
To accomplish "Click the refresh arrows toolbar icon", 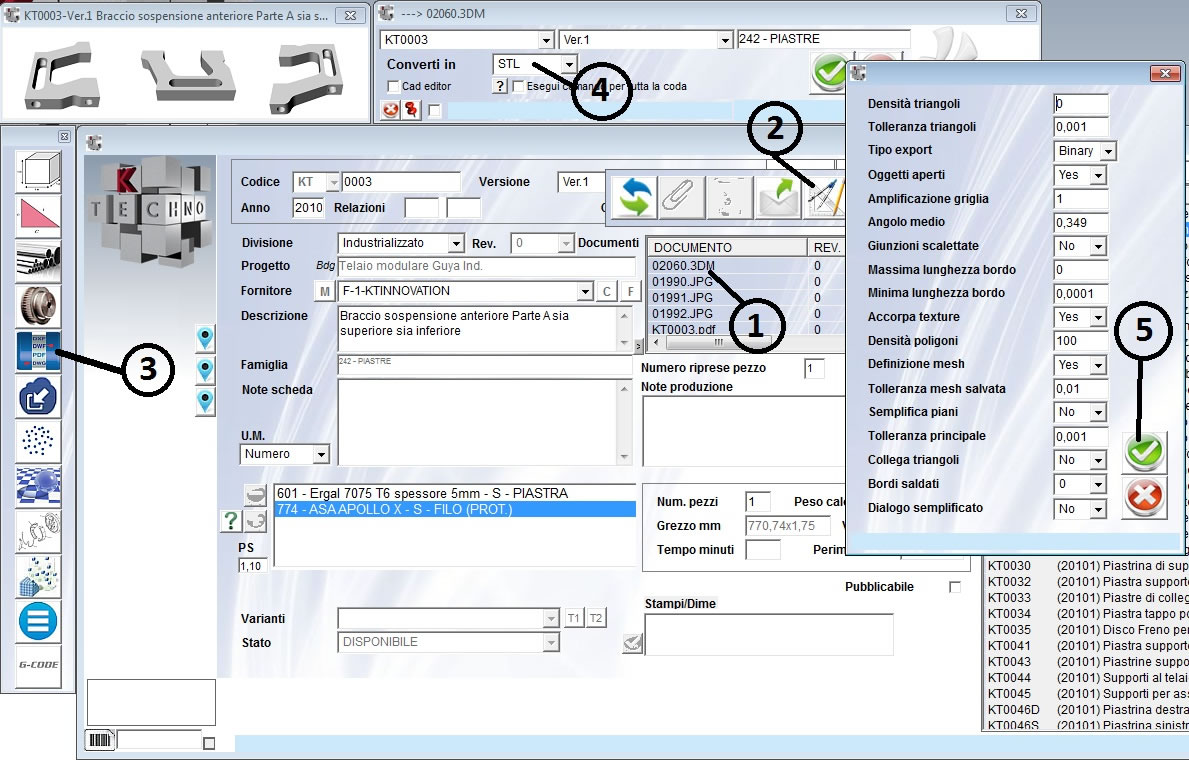I will tap(635, 197).
